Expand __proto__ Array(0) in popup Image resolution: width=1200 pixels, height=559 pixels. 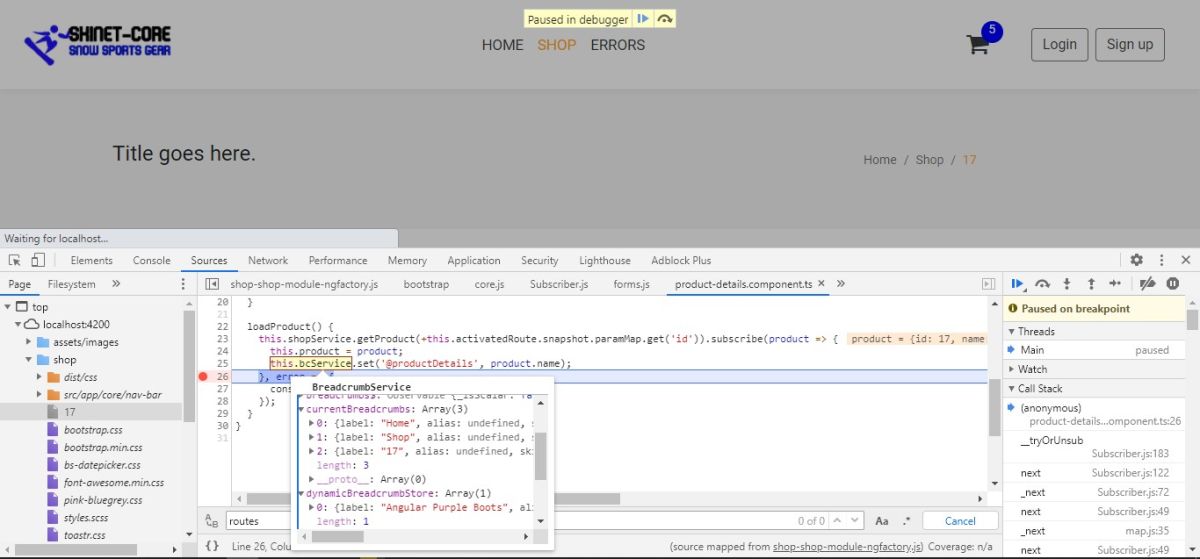(x=311, y=479)
